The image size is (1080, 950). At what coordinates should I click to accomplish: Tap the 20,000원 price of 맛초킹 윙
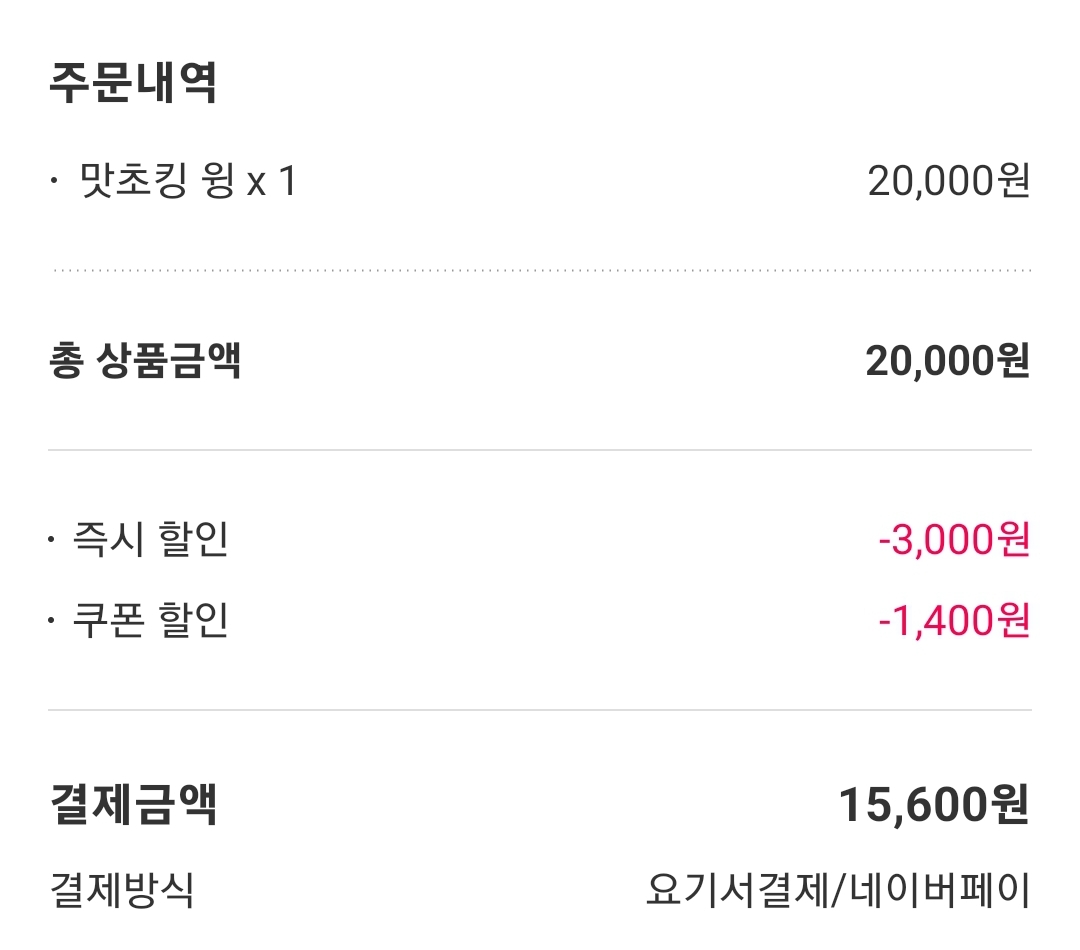(948, 182)
